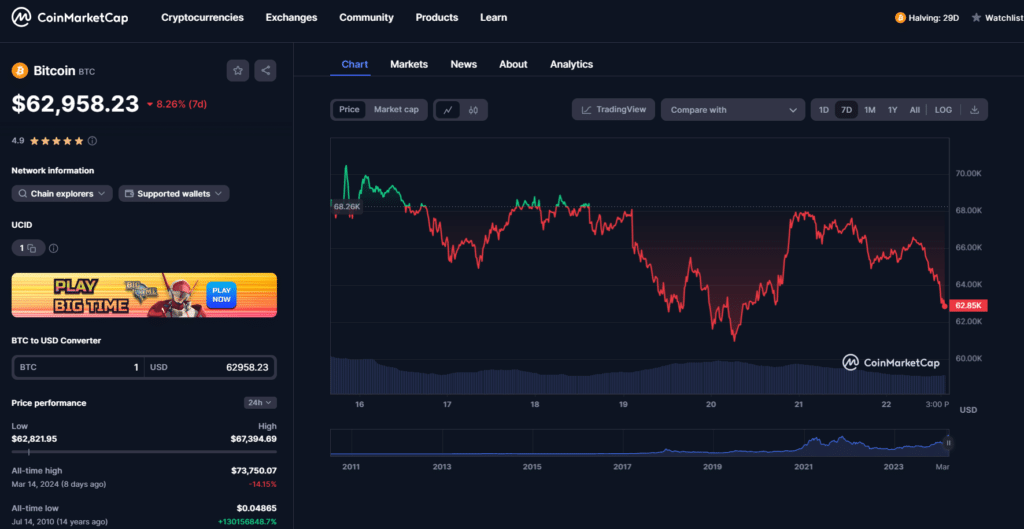Click the $62,958.23 price text
The width and height of the screenshot is (1024, 529).
coord(76,104)
